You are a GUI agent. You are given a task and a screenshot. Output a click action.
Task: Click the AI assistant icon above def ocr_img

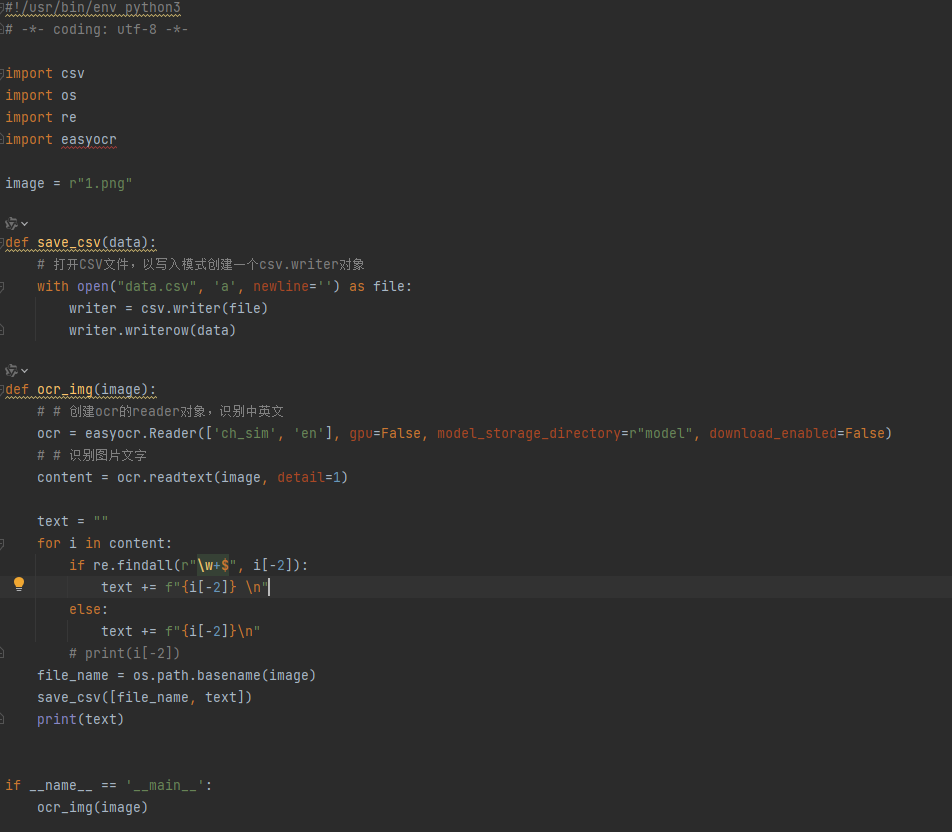point(11,370)
